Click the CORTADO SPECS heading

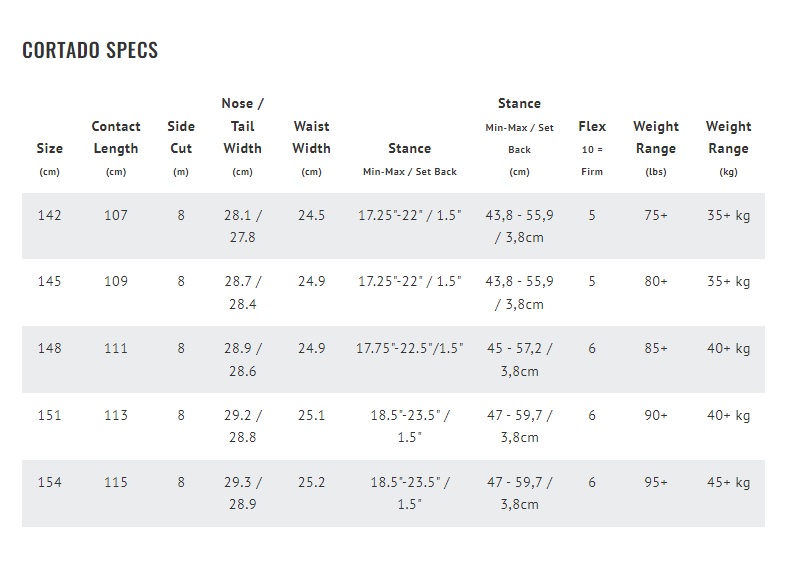click(90, 50)
